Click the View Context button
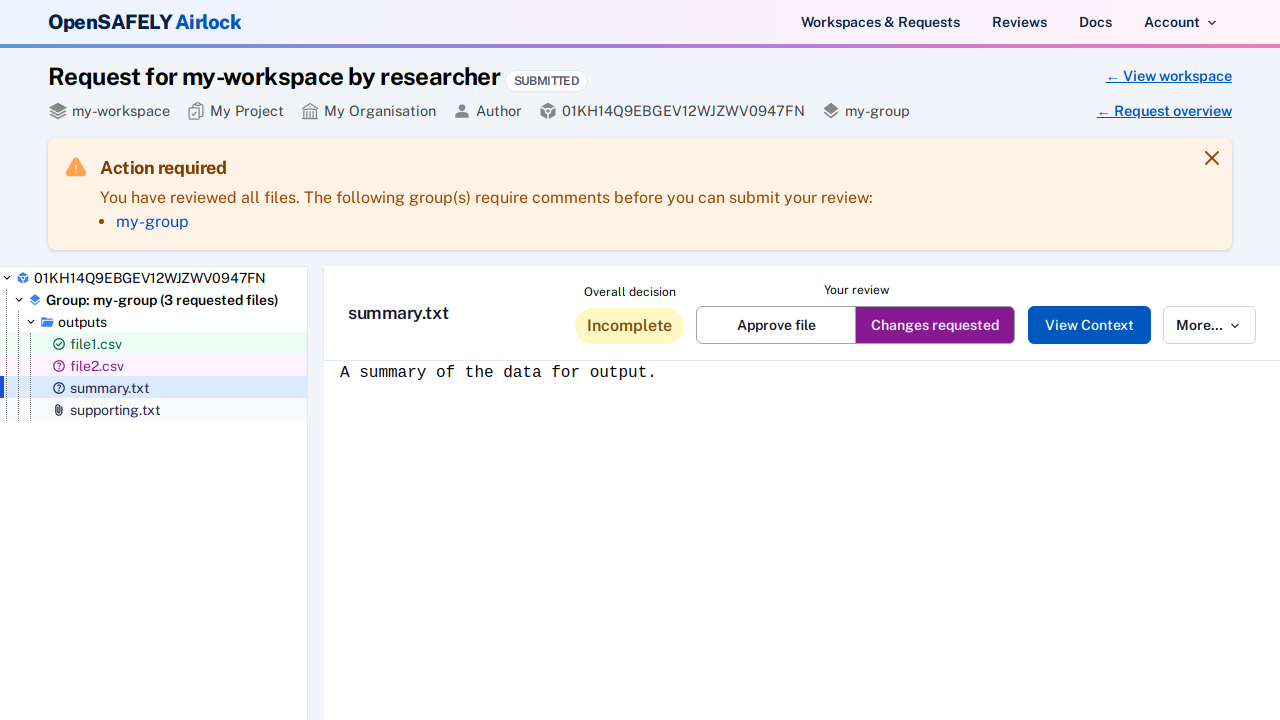This screenshot has width=1280, height=720. point(1089,325)
